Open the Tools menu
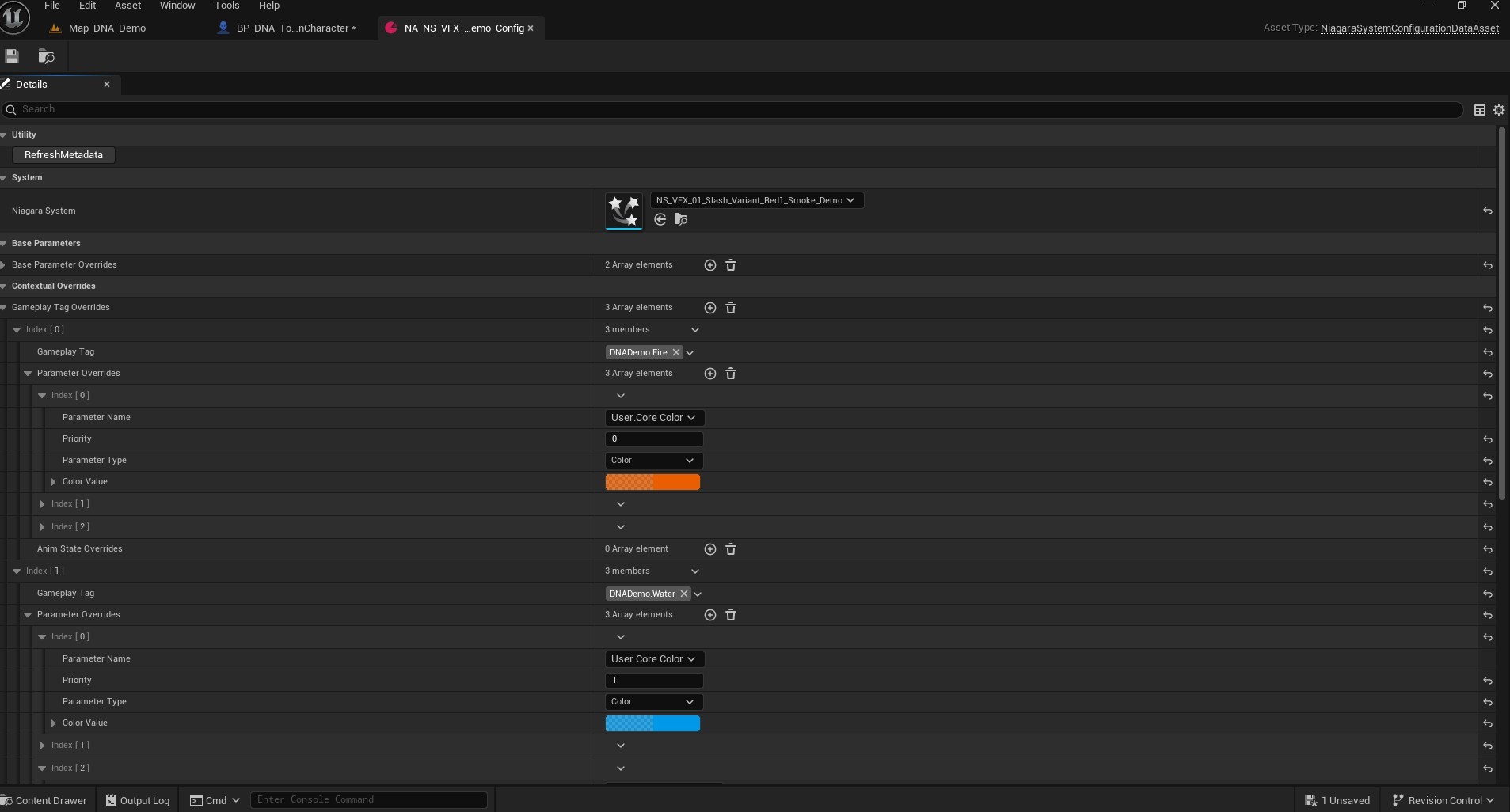Image resolution: width=1510 pixels, height=812 pixels. tap(226, 6)
